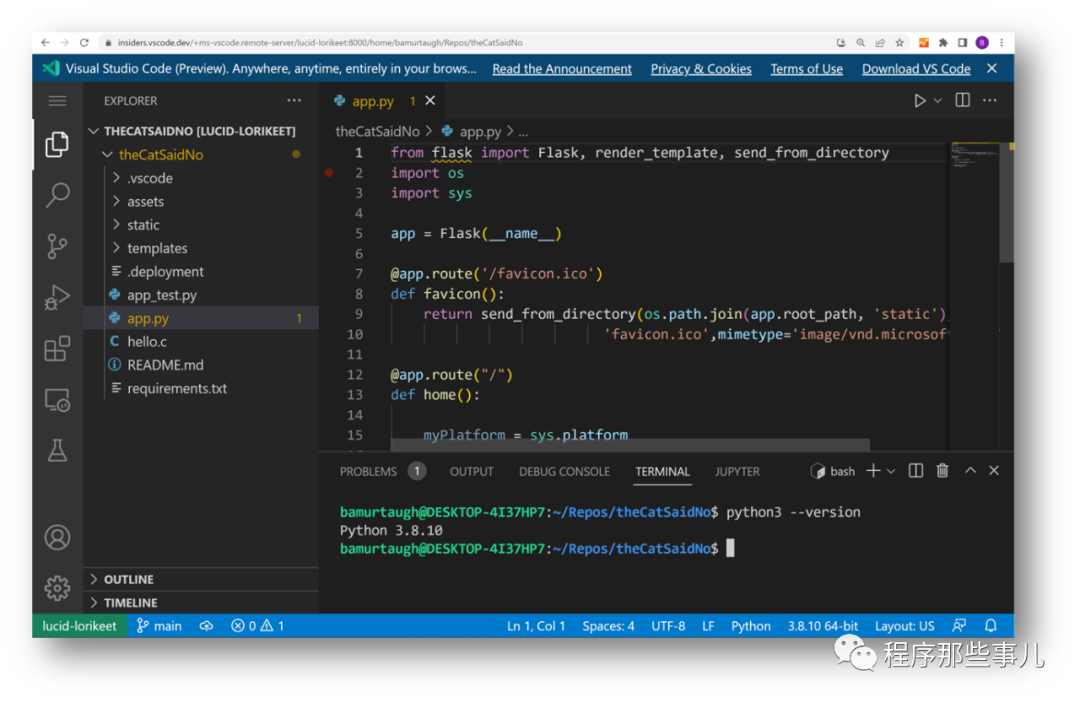The width and height of the screenshot is (1080, 703).
Task: Click the lucid-lorikeet remote indicator
Action: pos(79,626)
